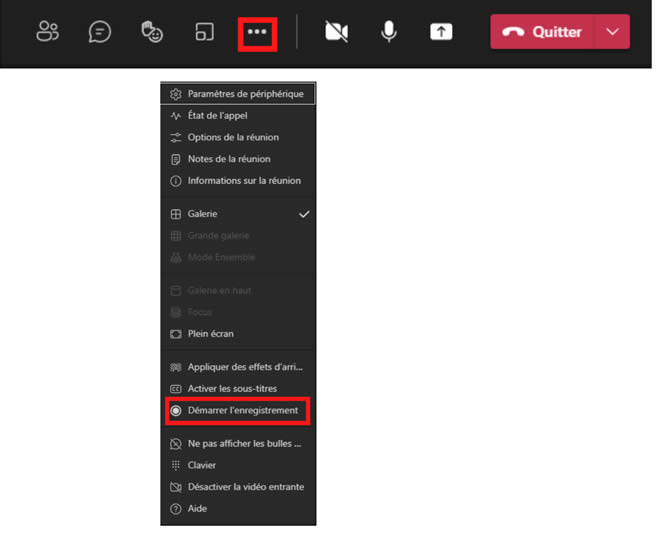Open the More actions ellipsis menu
Screen dimensions: 659x548
point(257,32)
